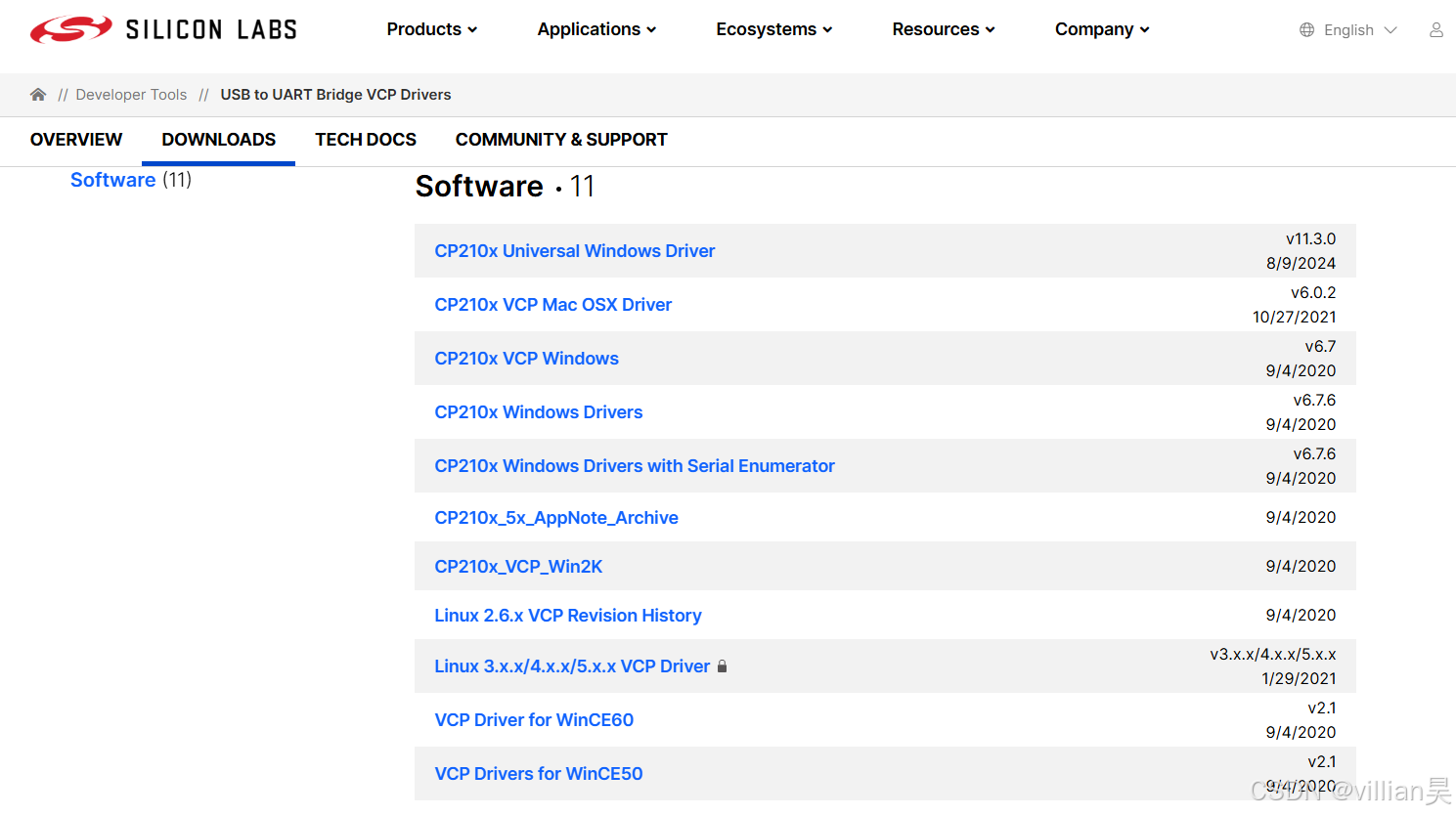Open CP210x Universal Windows Driver link
1456x816 pixels.
pos(574,250)
